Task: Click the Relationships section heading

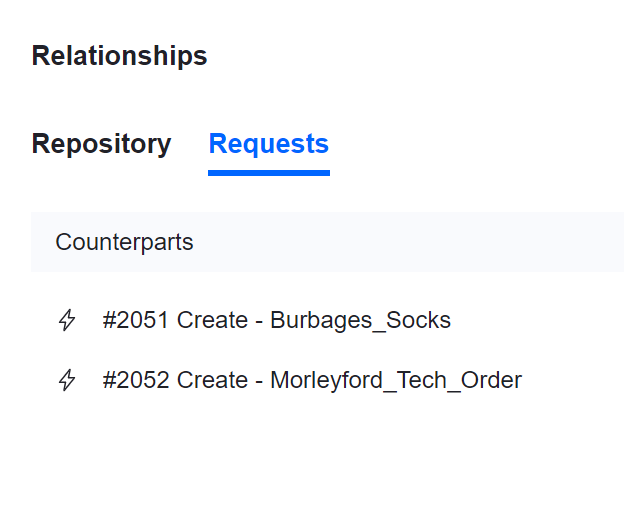Action: coord(119,56)
